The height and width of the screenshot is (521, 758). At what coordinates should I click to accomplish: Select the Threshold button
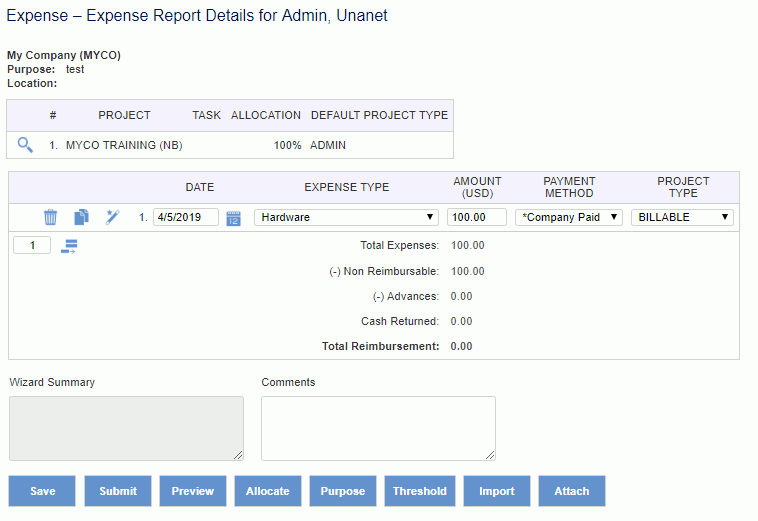[420, 491]
